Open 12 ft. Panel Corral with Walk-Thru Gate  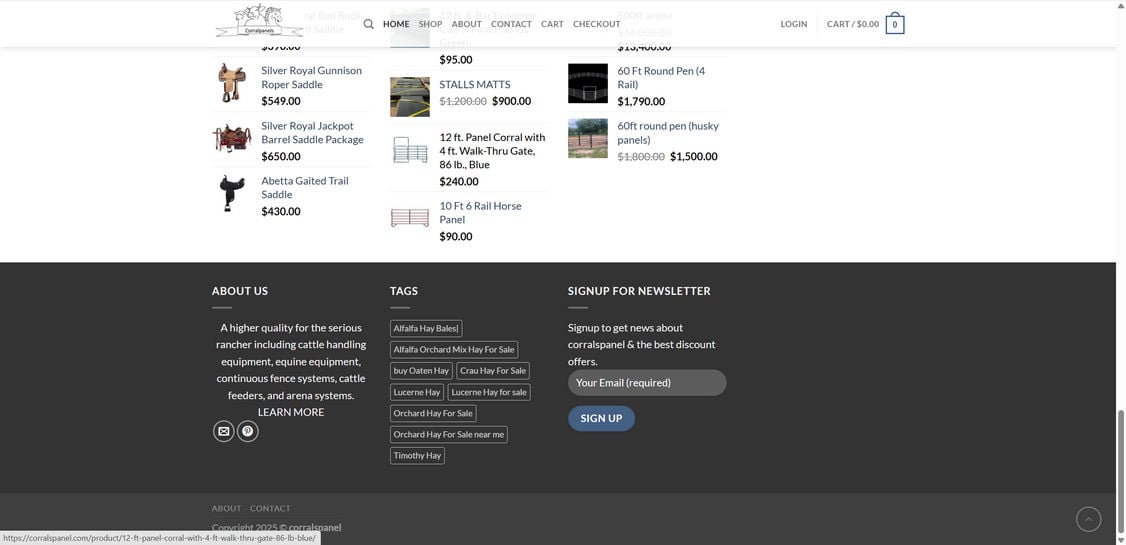point(493,151)
